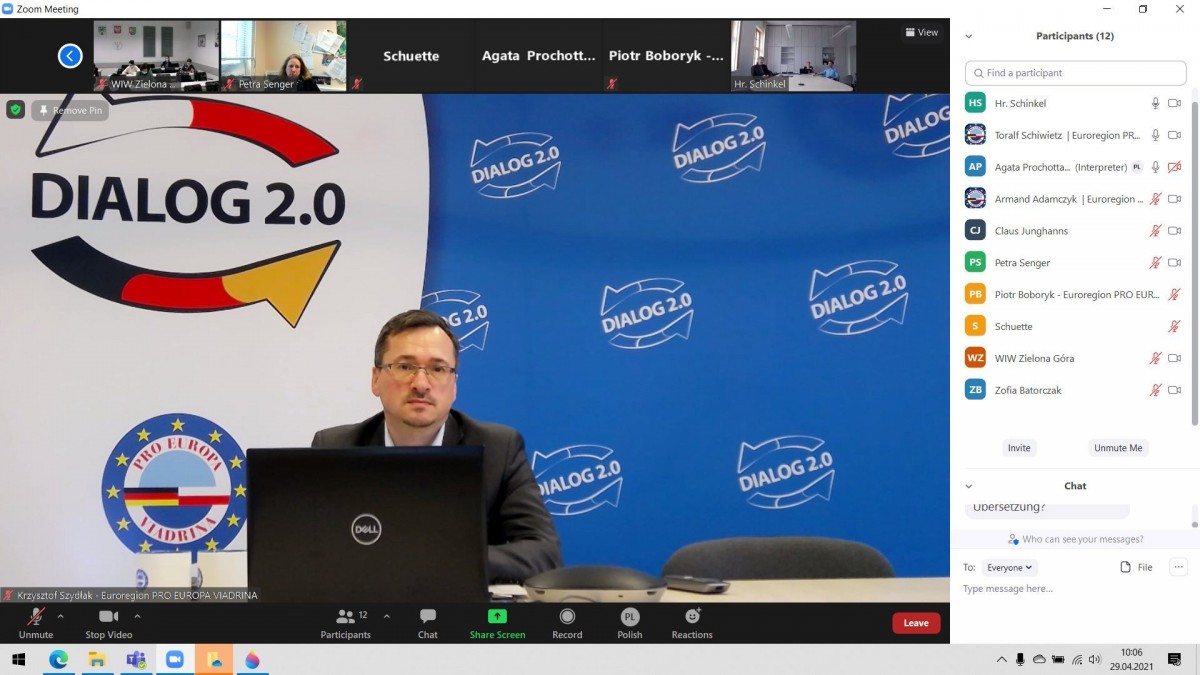Screen dimensions: 1200x675
Task: Select Hr. Schinkel video thumbnail
Action: coord(793,56)
